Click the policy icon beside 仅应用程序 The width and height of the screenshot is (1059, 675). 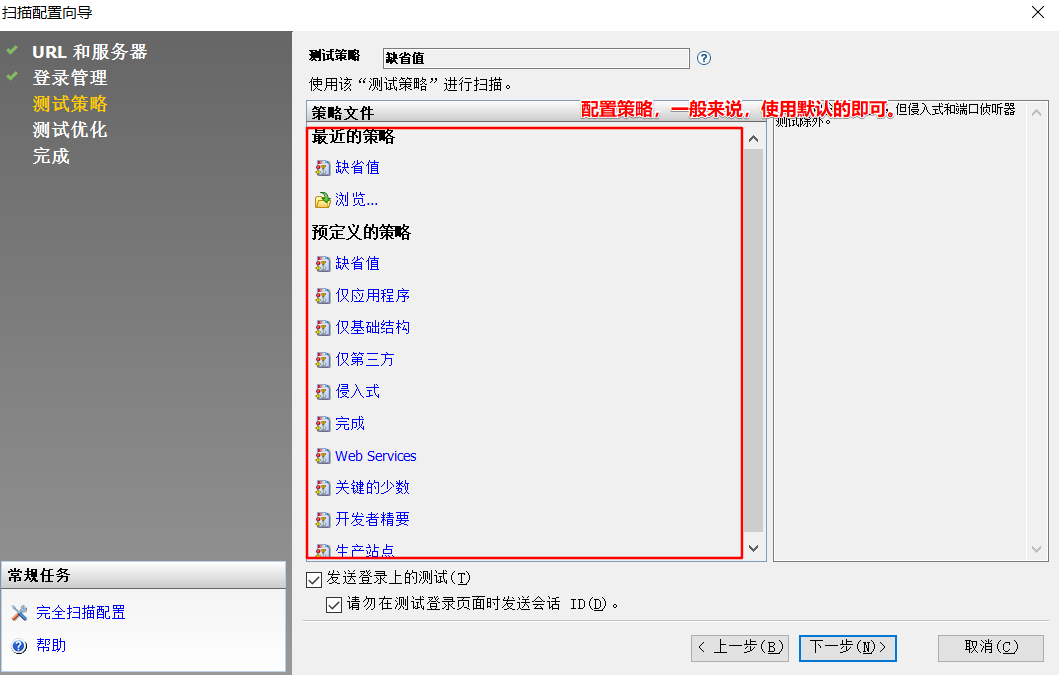click(x=323, y=296)
